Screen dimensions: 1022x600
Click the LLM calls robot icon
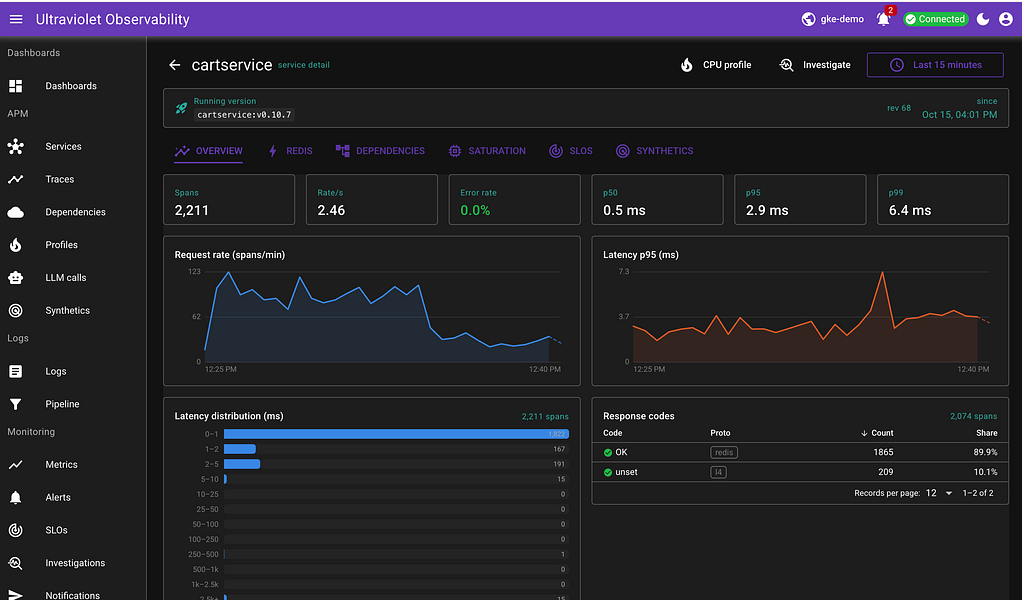pyautogui.click(x=16, y=278)
